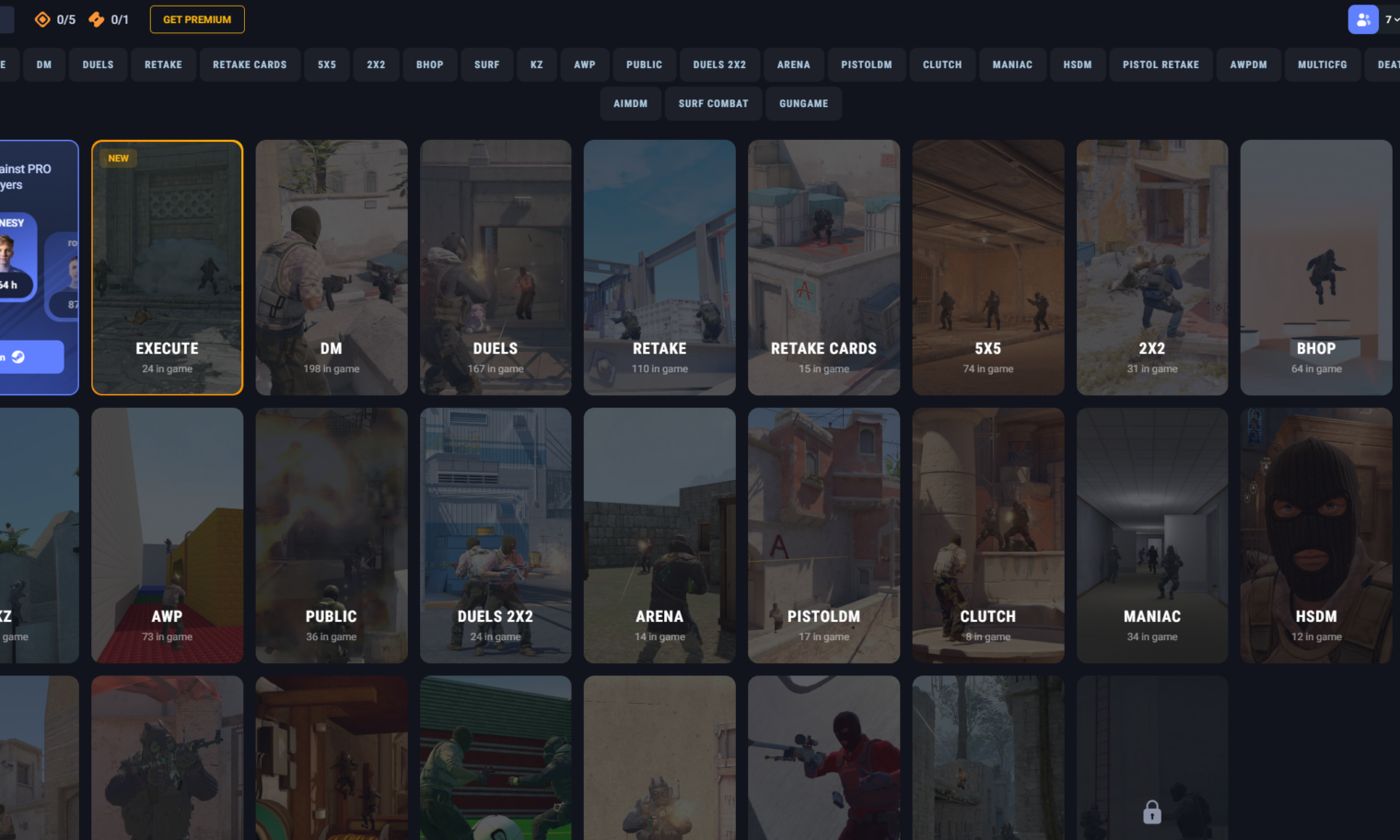Open the RETAKE CARDS mode card
Image resolution: width=1400 pixels, height=840 pixels.
823,267
